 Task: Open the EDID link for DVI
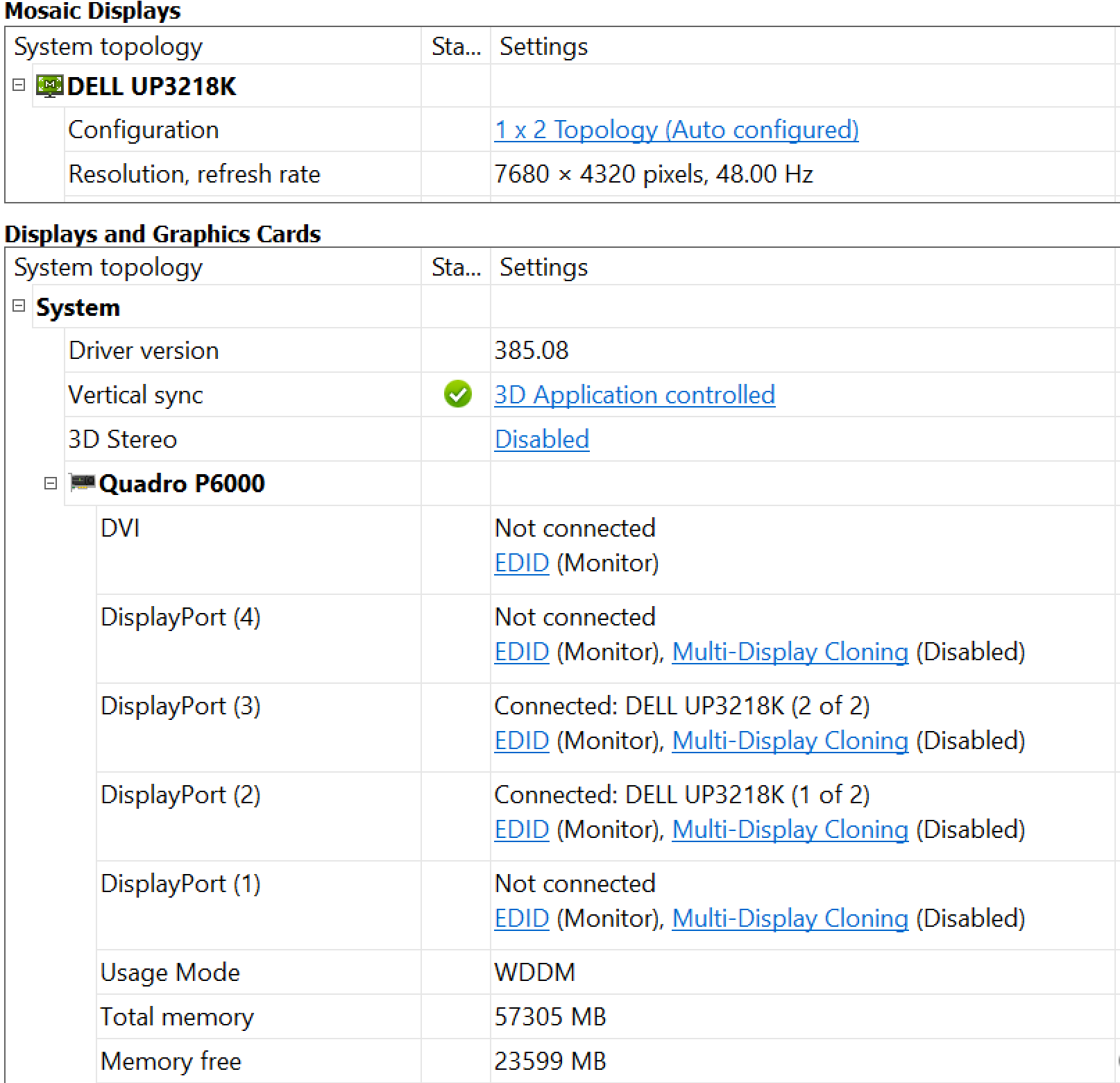(521, 563)
